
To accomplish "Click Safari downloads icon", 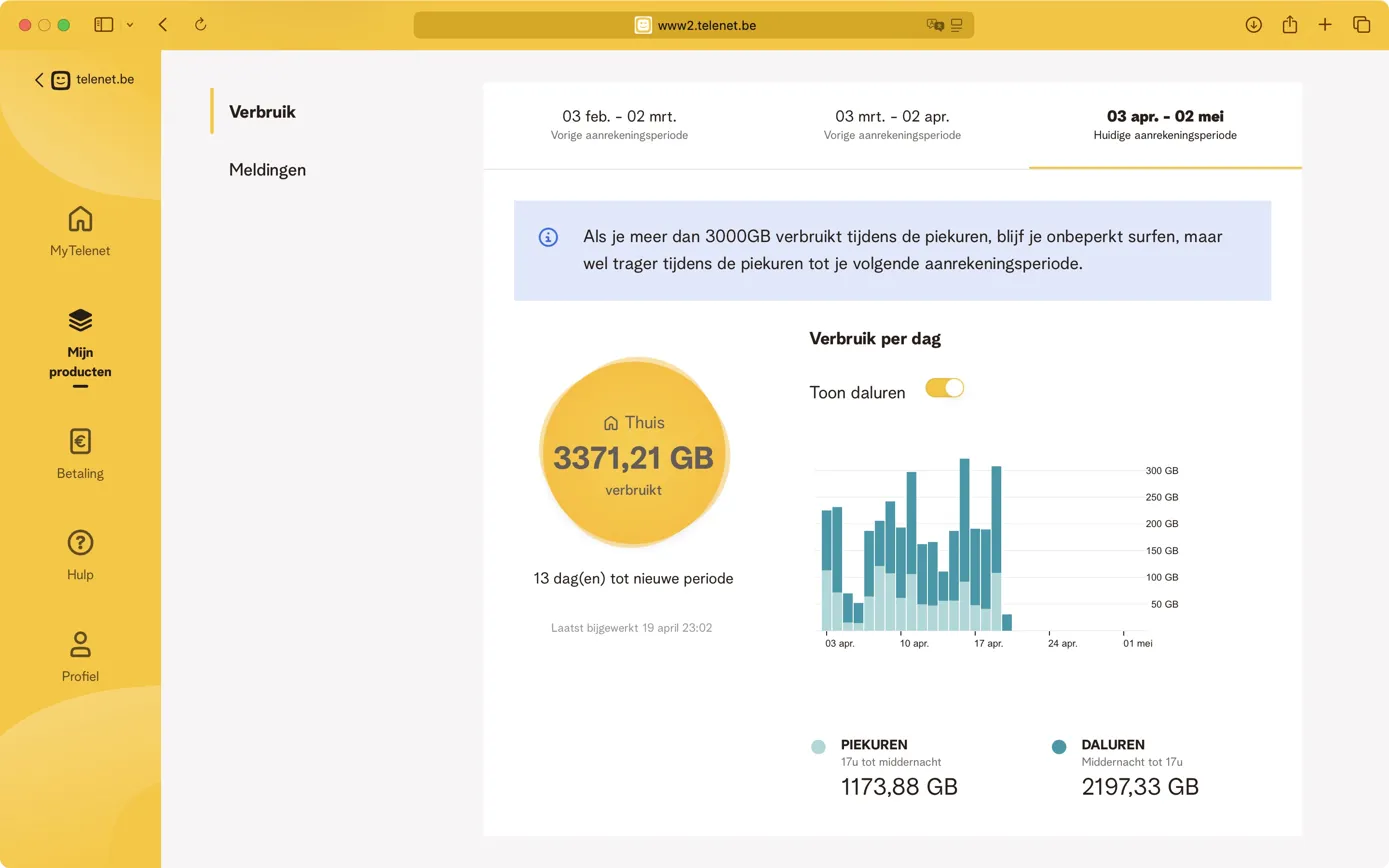I will (x=1253, y=25).
